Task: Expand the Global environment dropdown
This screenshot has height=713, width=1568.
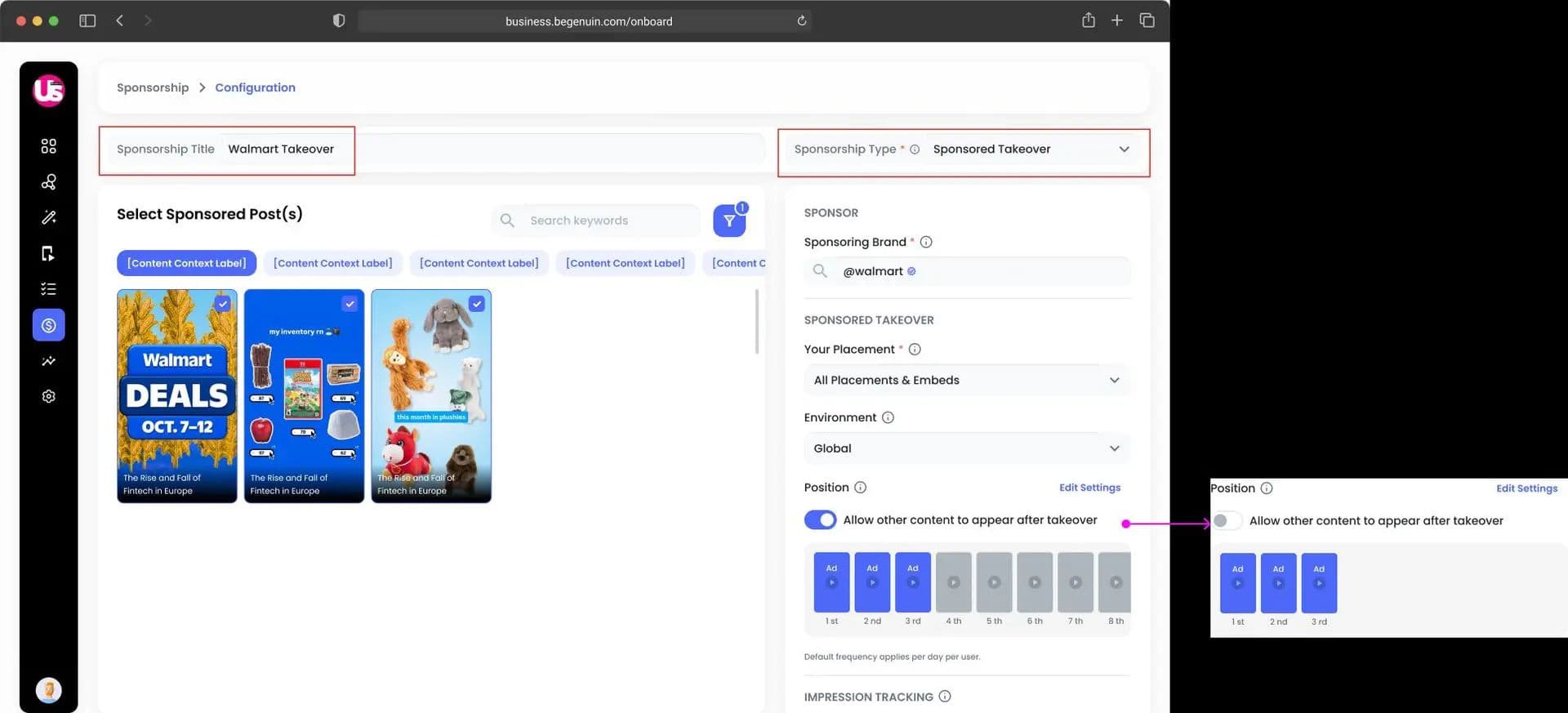Action: [967, 448]
